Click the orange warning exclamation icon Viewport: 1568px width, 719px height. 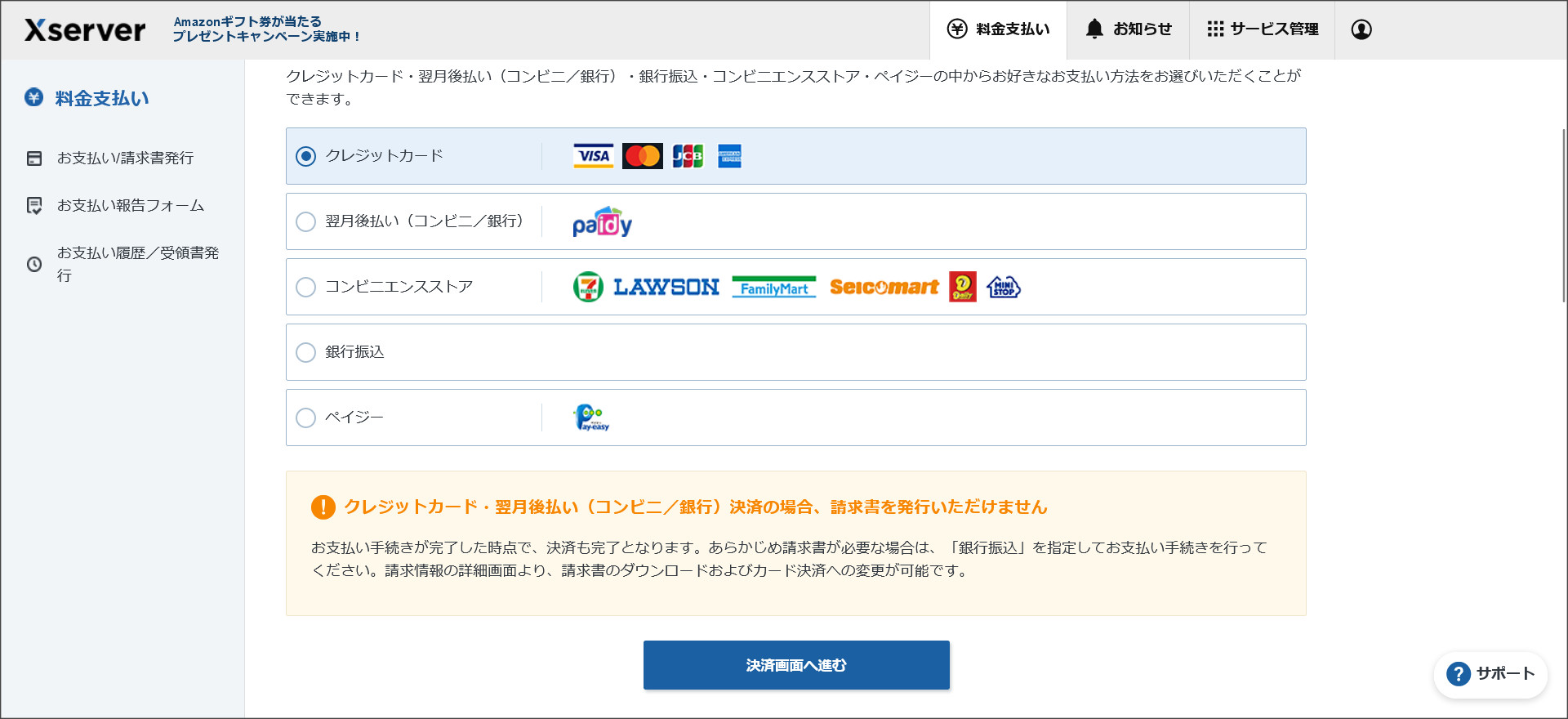[323, 507]
